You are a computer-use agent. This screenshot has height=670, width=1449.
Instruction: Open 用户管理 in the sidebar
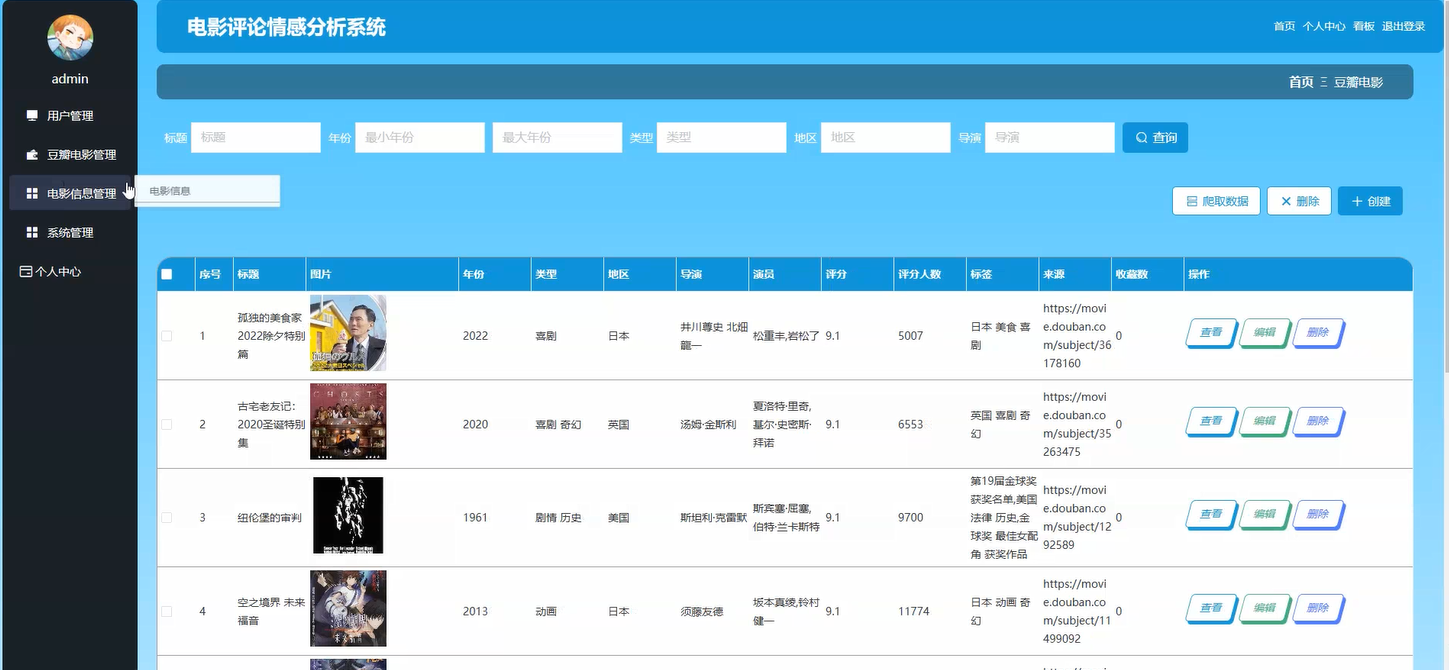70,116
